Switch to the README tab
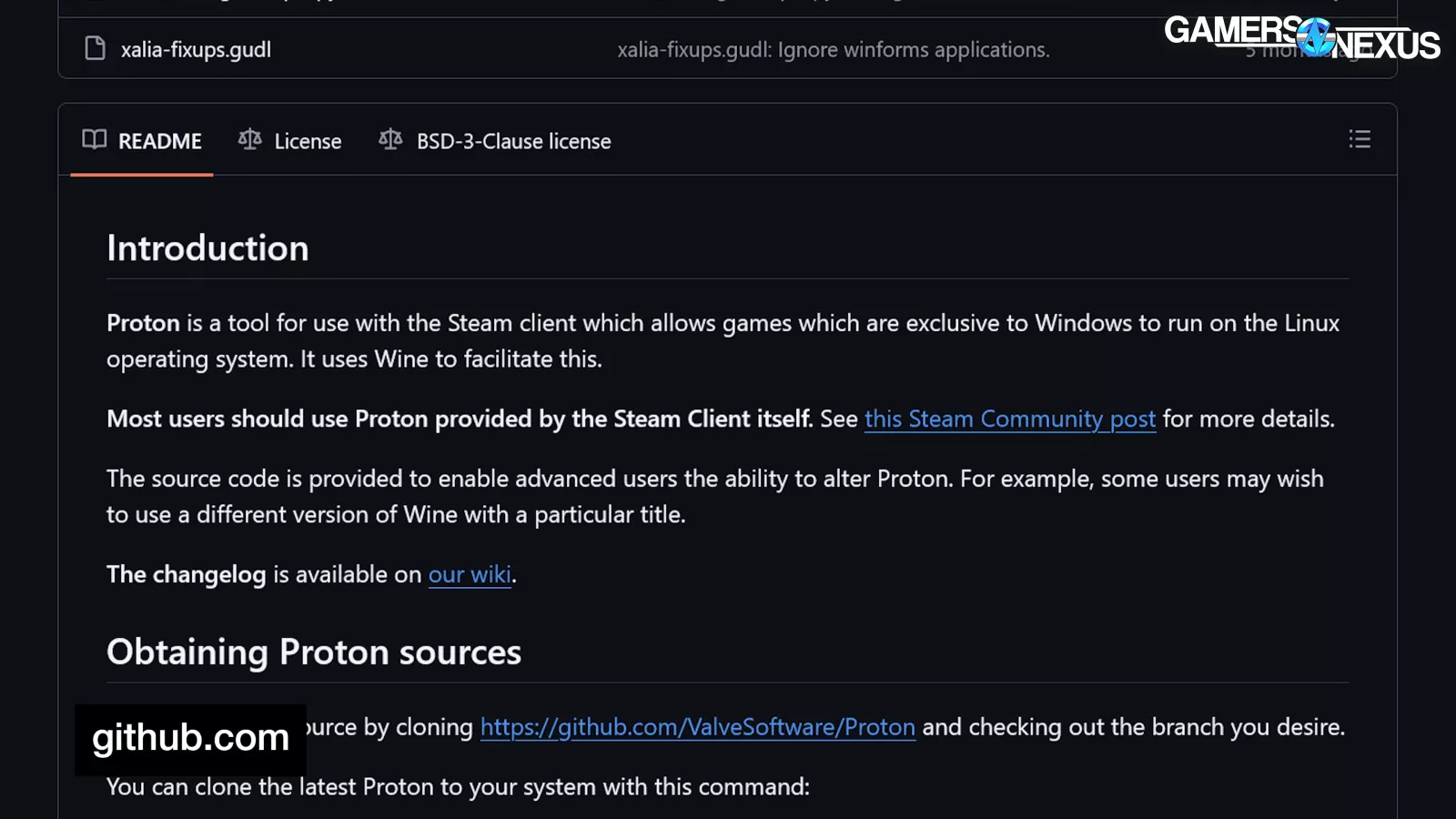1456x819 pixels. (159, 141)
